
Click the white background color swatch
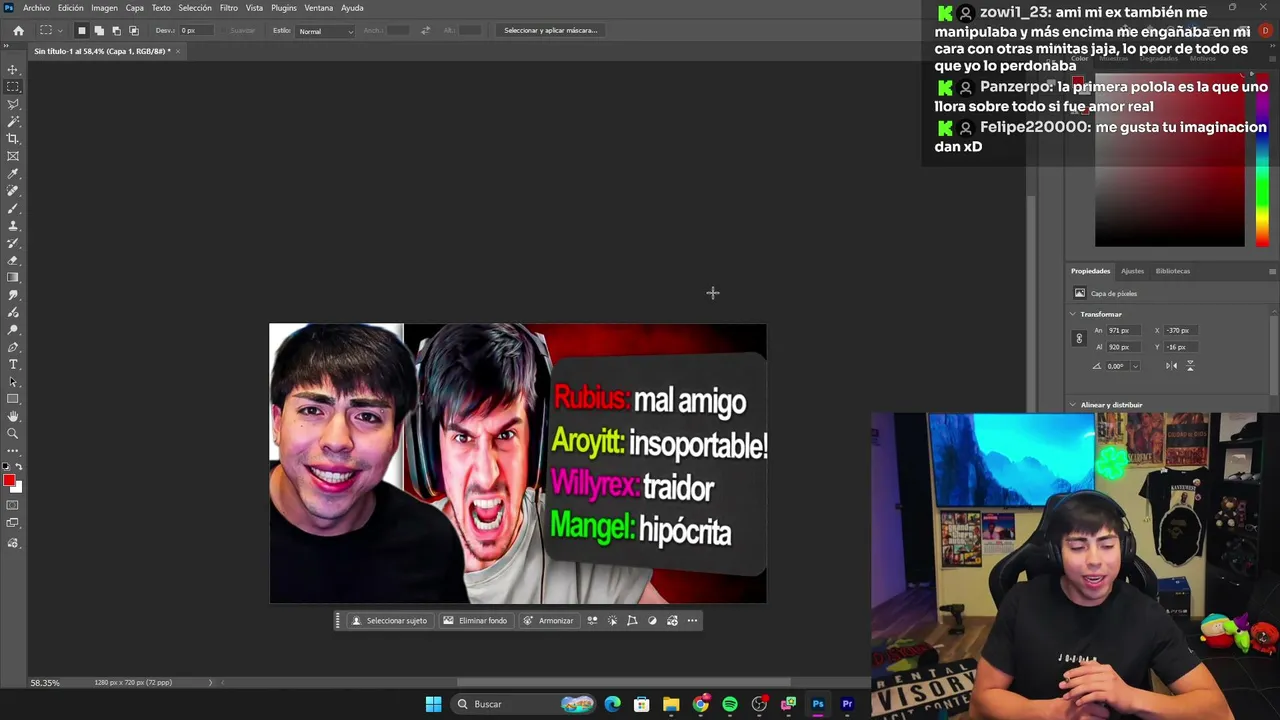tap(18, 489)
